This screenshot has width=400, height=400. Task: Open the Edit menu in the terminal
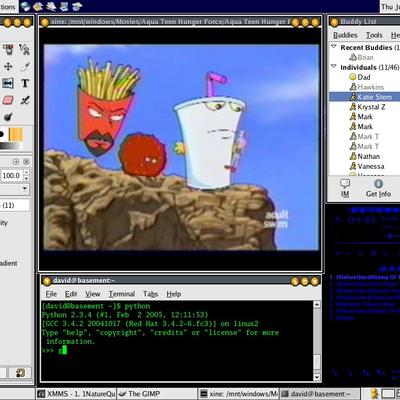71,294
